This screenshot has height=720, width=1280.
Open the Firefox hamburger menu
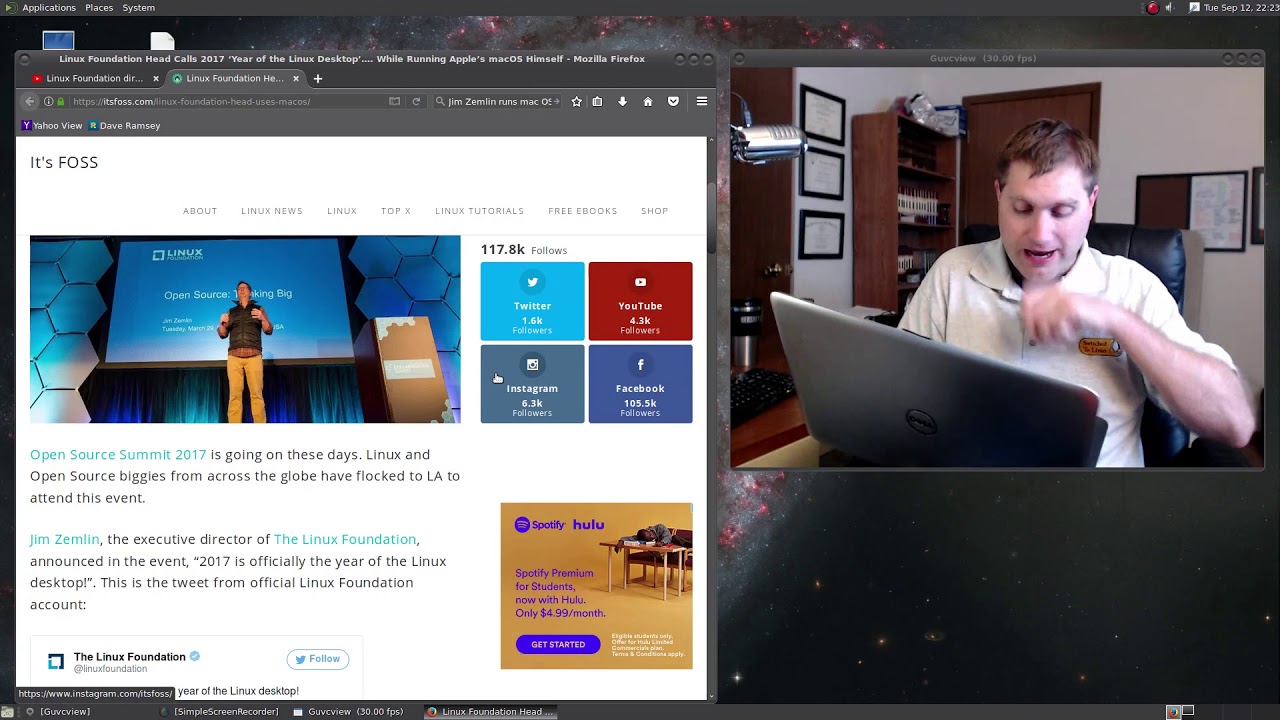pyautogui.click(x=702, y=101)
